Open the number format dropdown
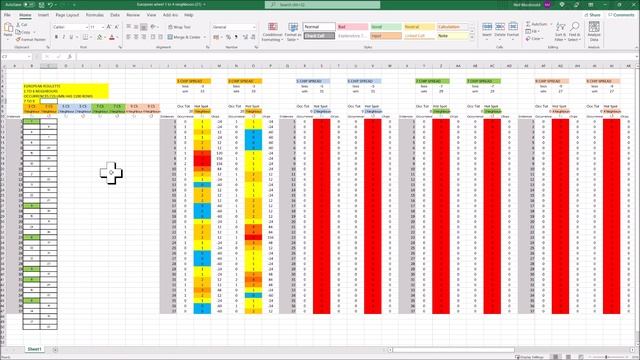This screenshot has height=360, width=640. coord(254,27)
